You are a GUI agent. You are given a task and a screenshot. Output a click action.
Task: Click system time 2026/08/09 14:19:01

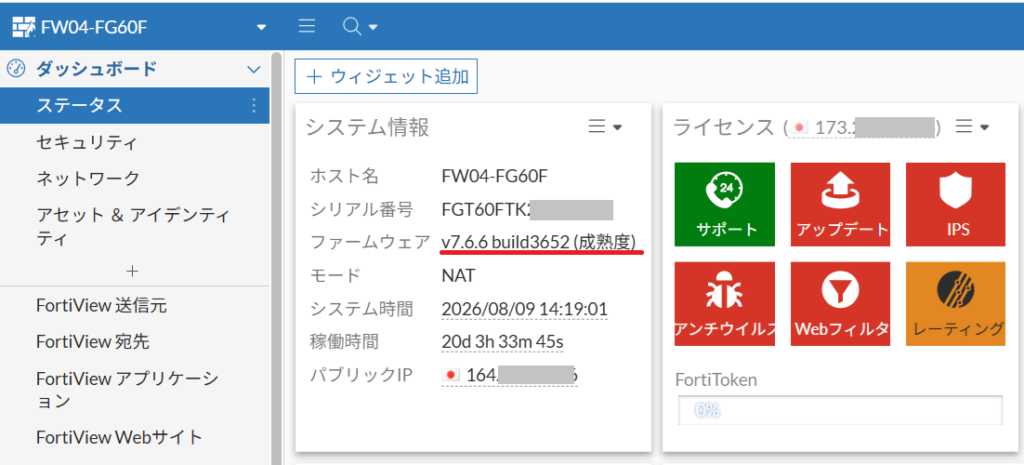point(524,308)
